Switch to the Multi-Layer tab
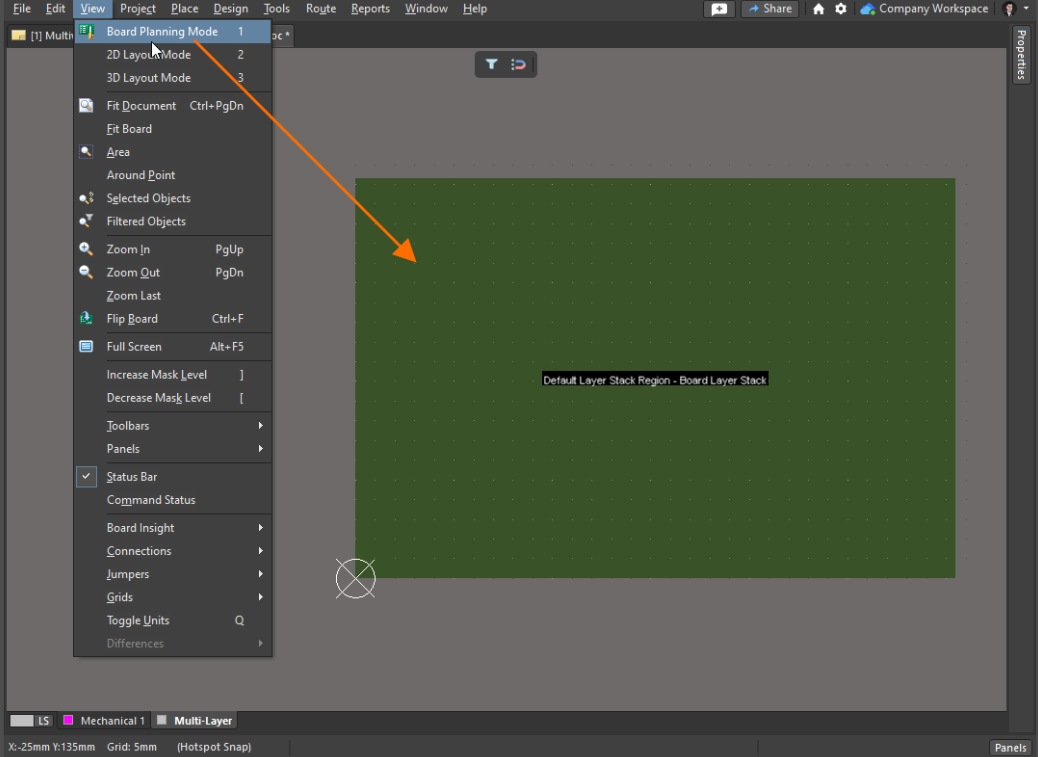Viewport: 1038px width, 757px height. click(202, 721)
